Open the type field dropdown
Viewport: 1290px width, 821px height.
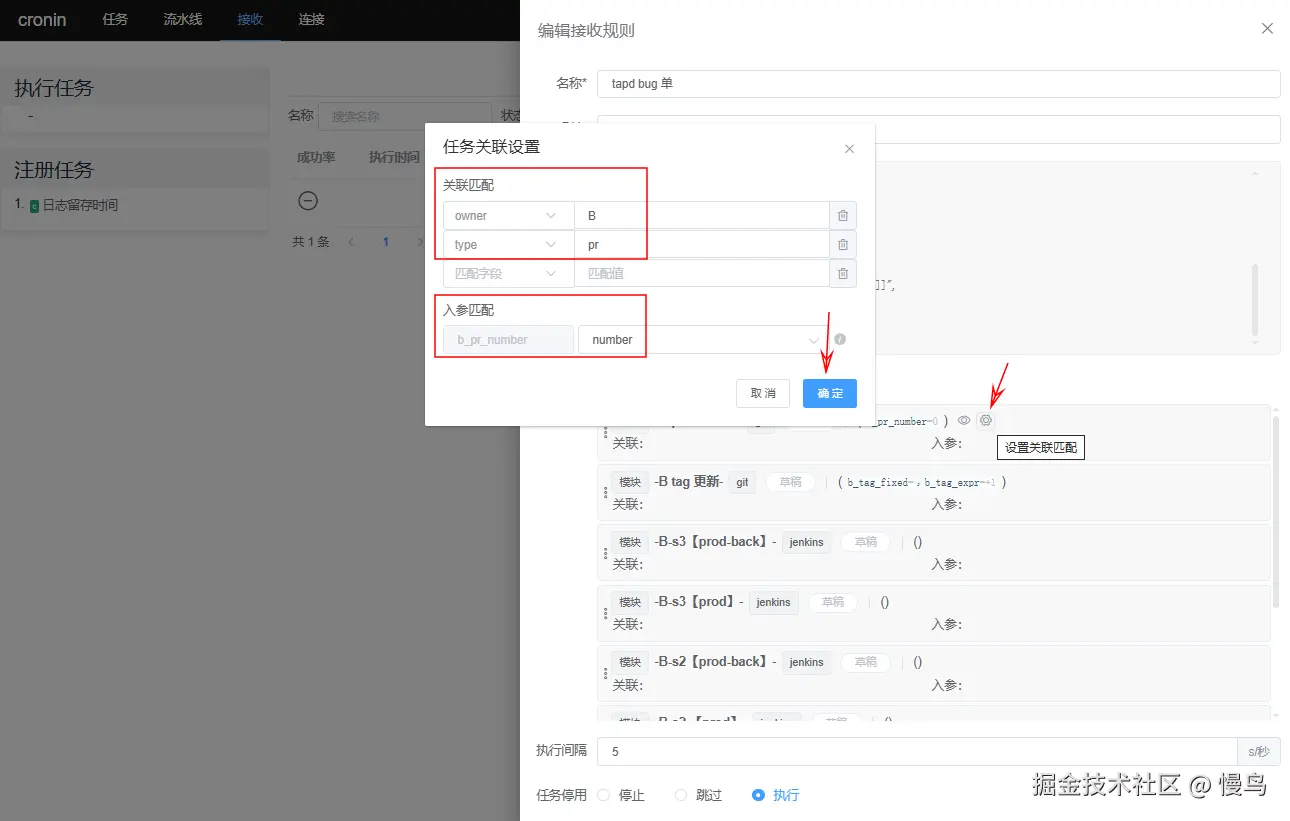coord(508,245)
